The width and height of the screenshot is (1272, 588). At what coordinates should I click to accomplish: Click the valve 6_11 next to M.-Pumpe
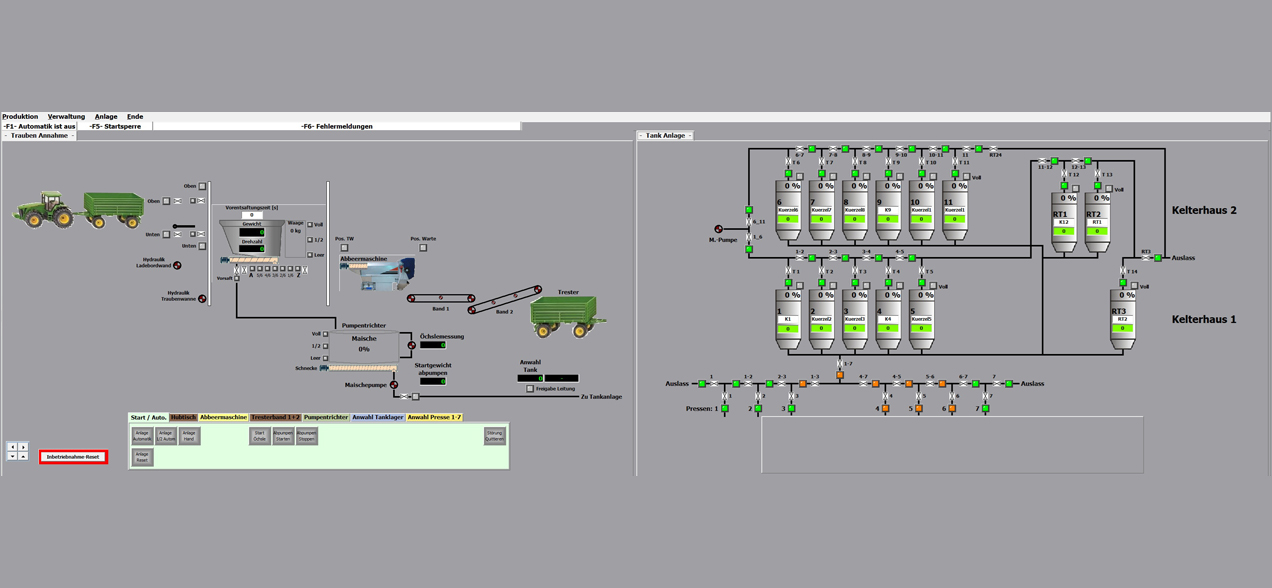749,222
